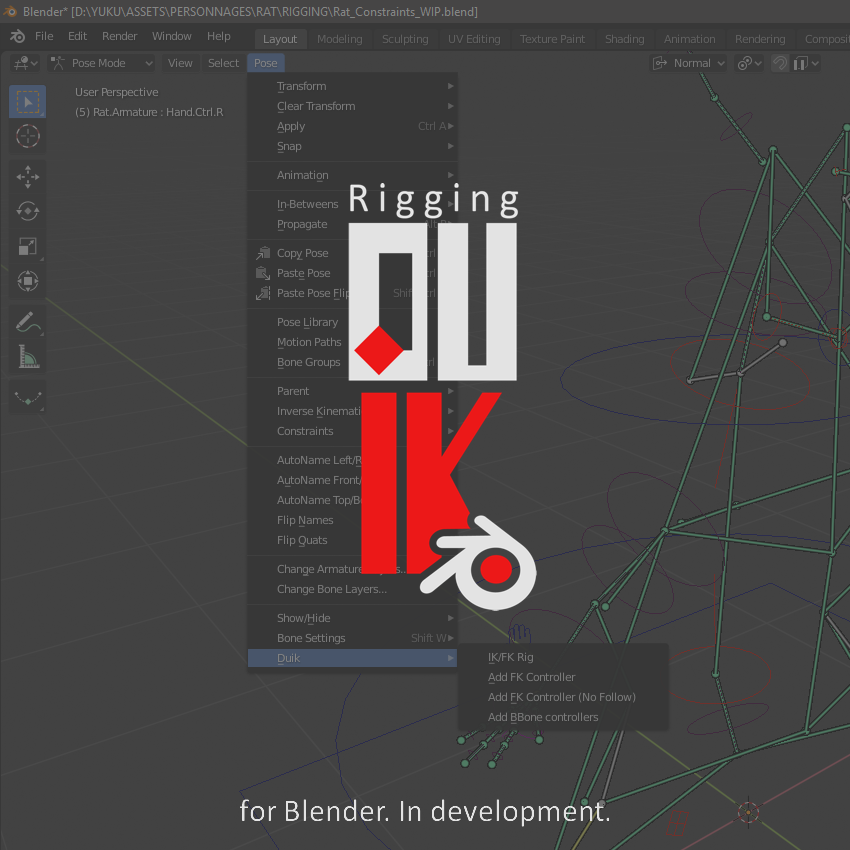Click the "User Perspective" viewport label
This screenshot has width=850, height=850.
117,92
